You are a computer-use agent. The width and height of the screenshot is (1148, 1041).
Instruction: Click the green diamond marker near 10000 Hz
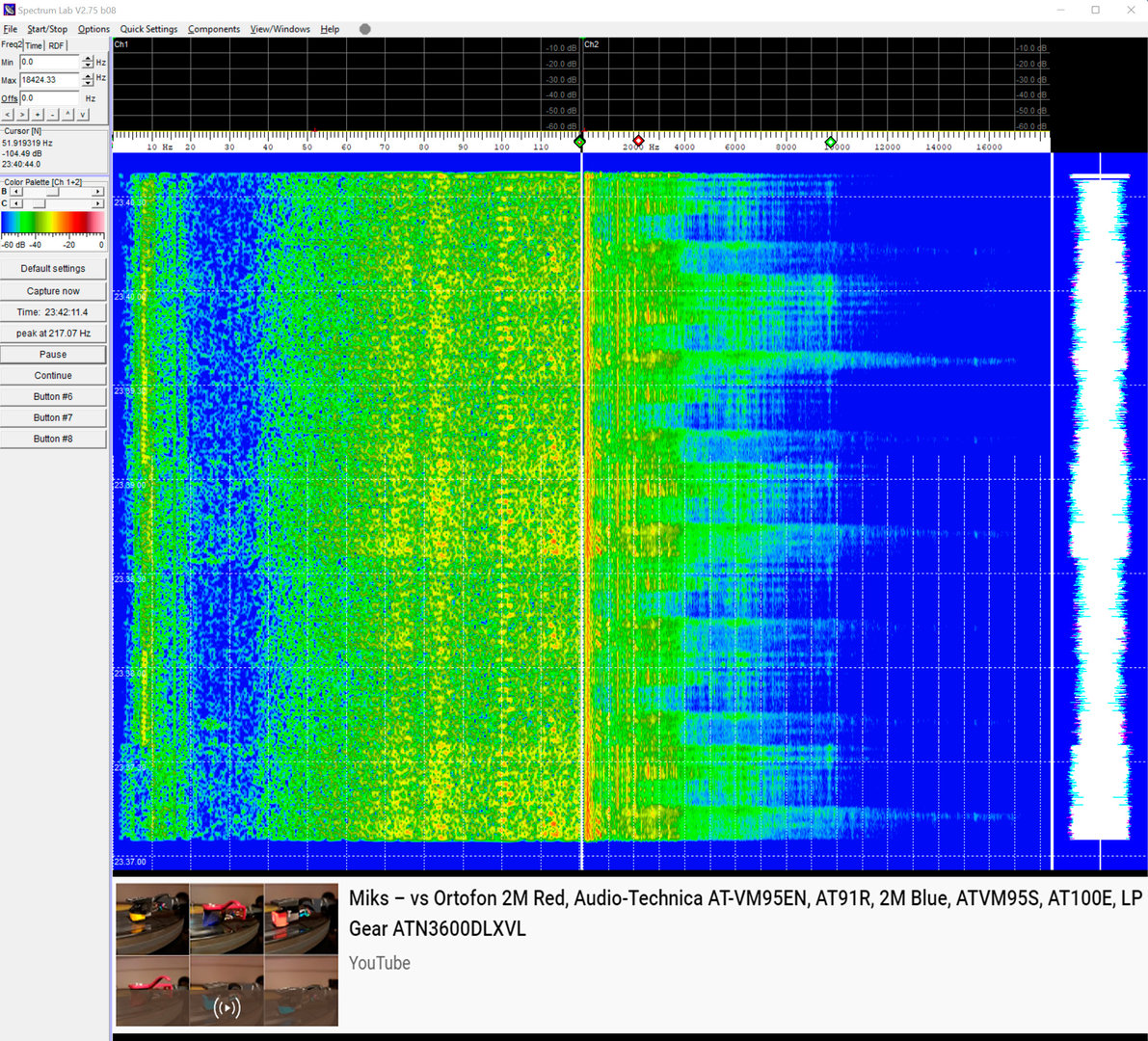point(830,142)
